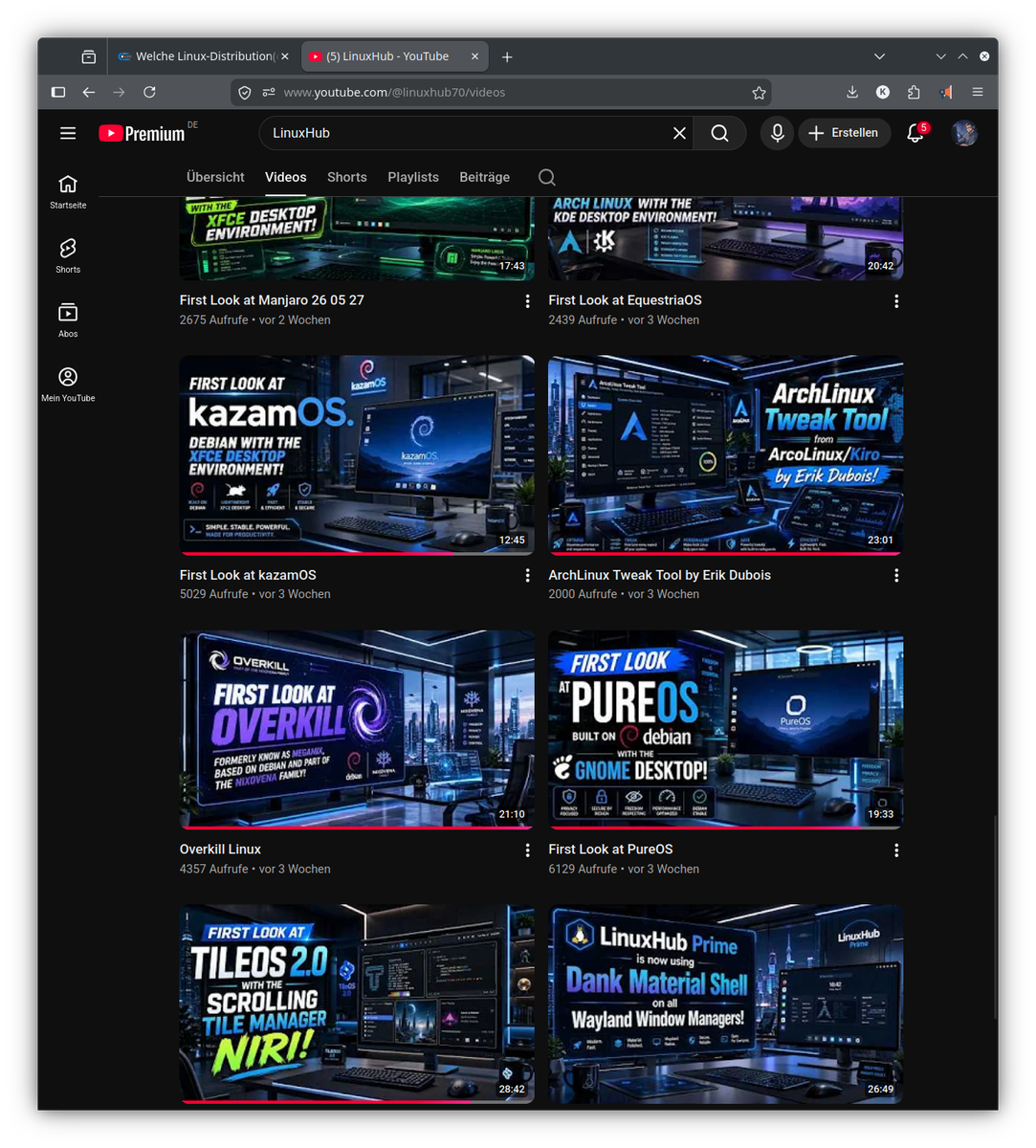Go back in browser history
The image size is (1036, 1148).
[x=89, y=92]
